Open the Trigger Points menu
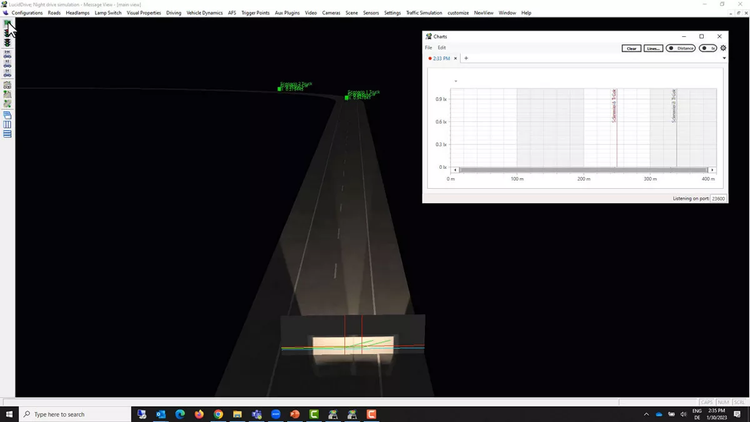The height and width of the screenshot is (422, 750). pyautogui.click(x=255, y=13)
